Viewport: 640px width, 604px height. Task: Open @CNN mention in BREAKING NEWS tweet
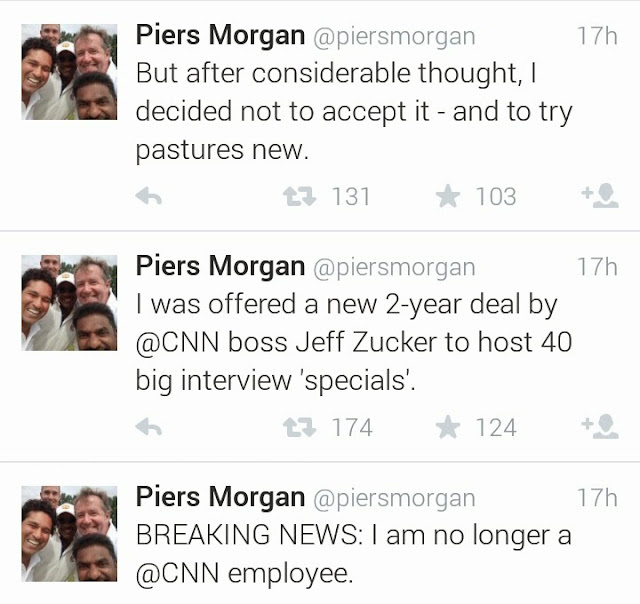176,574
